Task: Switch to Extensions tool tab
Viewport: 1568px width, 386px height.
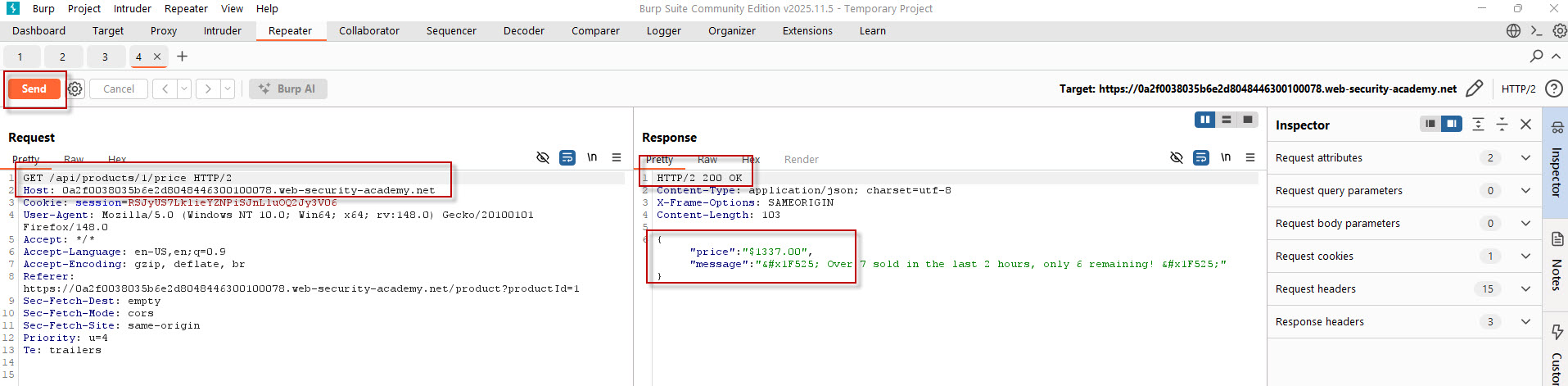Action: 807,30
